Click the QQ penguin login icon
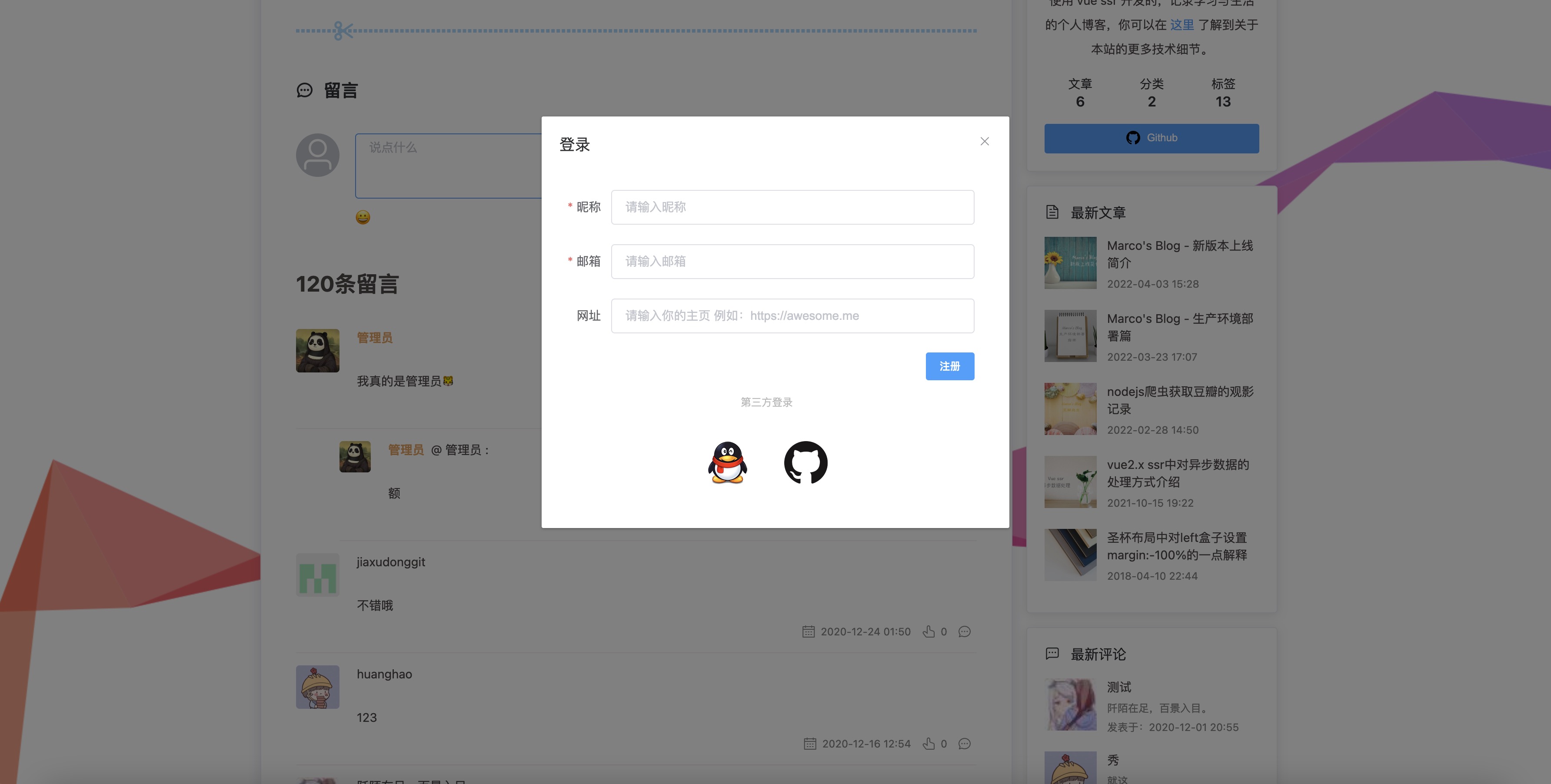Screen dimensions: 1551x784 pyautogui.click(x=727, y=462)
